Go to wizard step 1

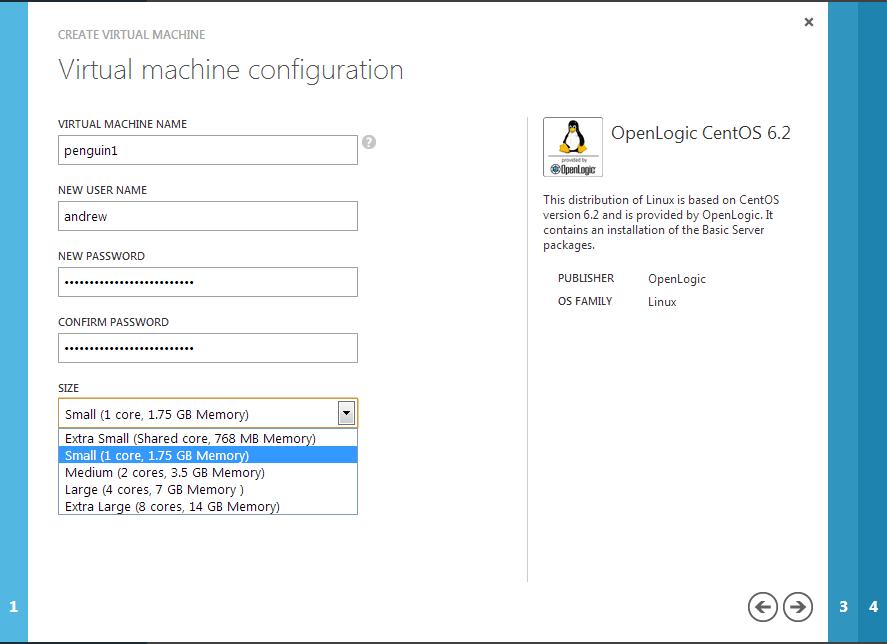pos(14,606)
